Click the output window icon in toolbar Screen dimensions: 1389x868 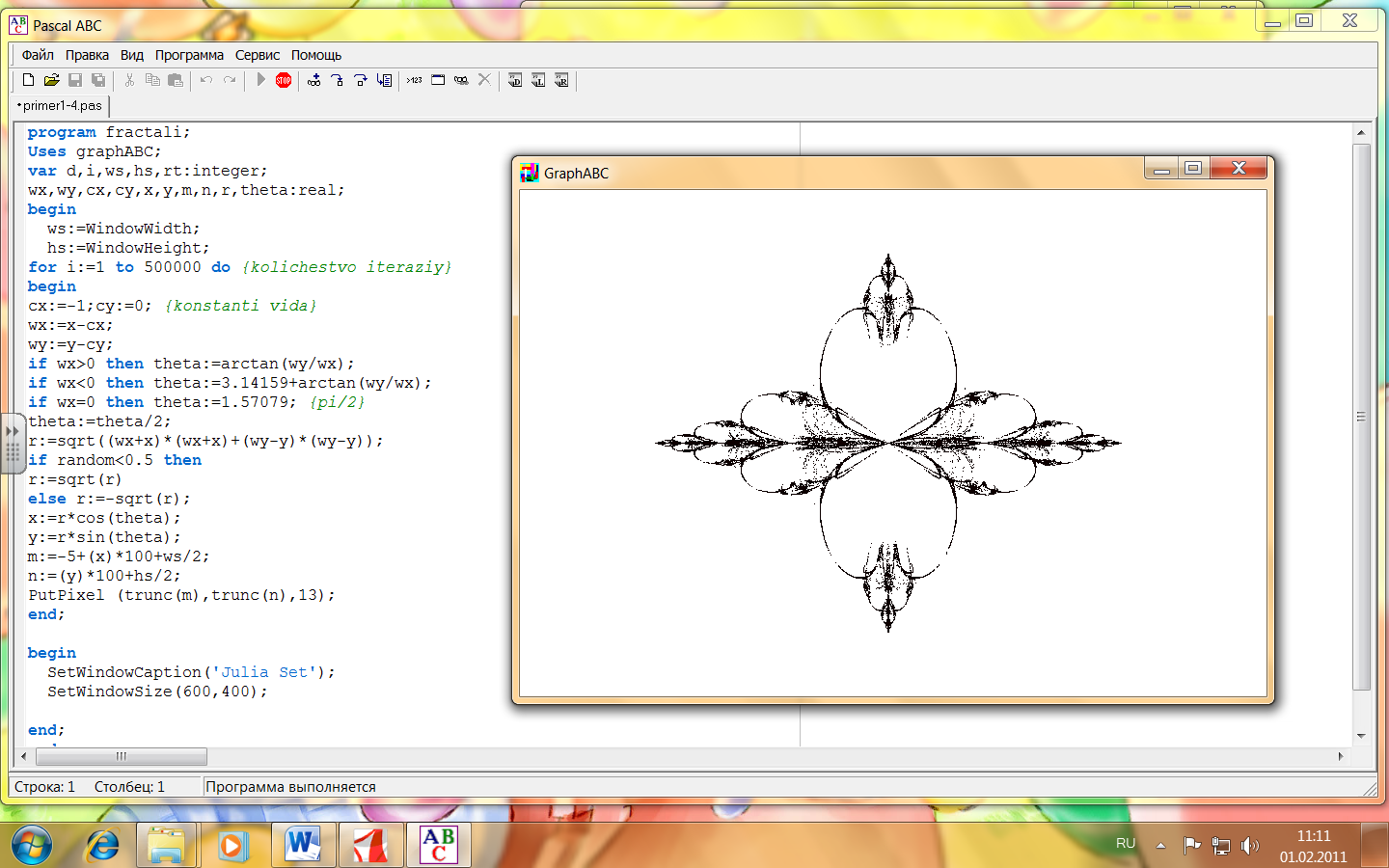tap(438, 80)
